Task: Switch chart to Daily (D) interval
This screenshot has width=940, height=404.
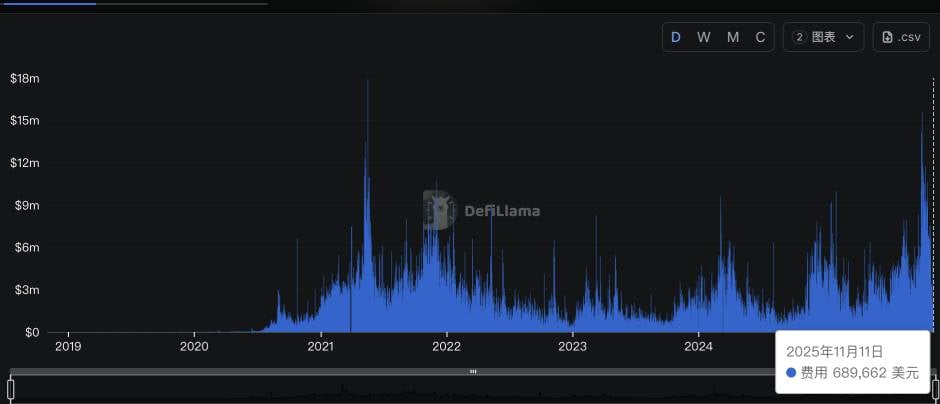Action: coord(676,38)
